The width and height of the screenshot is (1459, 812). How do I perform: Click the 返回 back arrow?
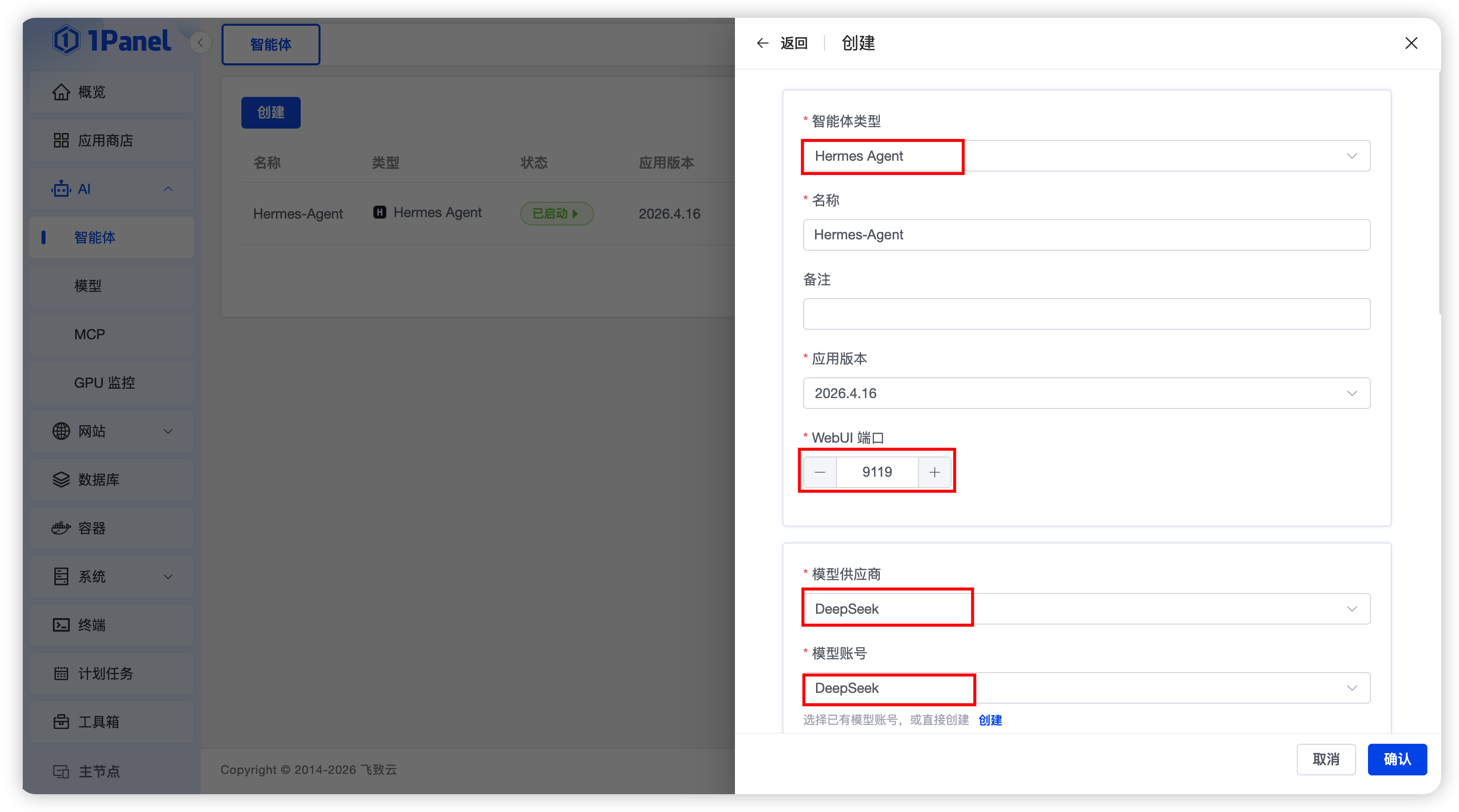[x=762, y=43]
